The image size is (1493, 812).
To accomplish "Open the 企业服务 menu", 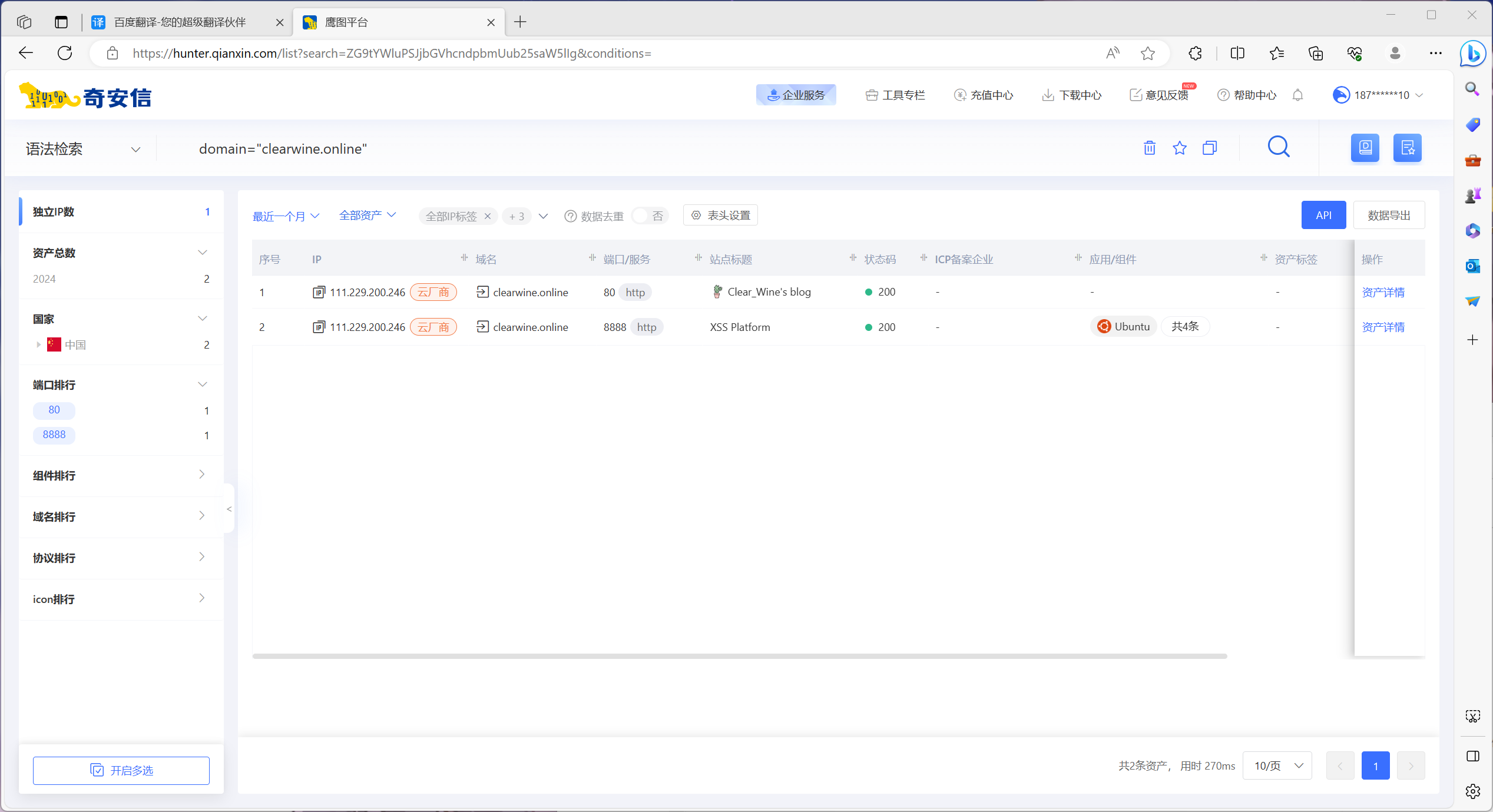I will click(x=796, y=95).
